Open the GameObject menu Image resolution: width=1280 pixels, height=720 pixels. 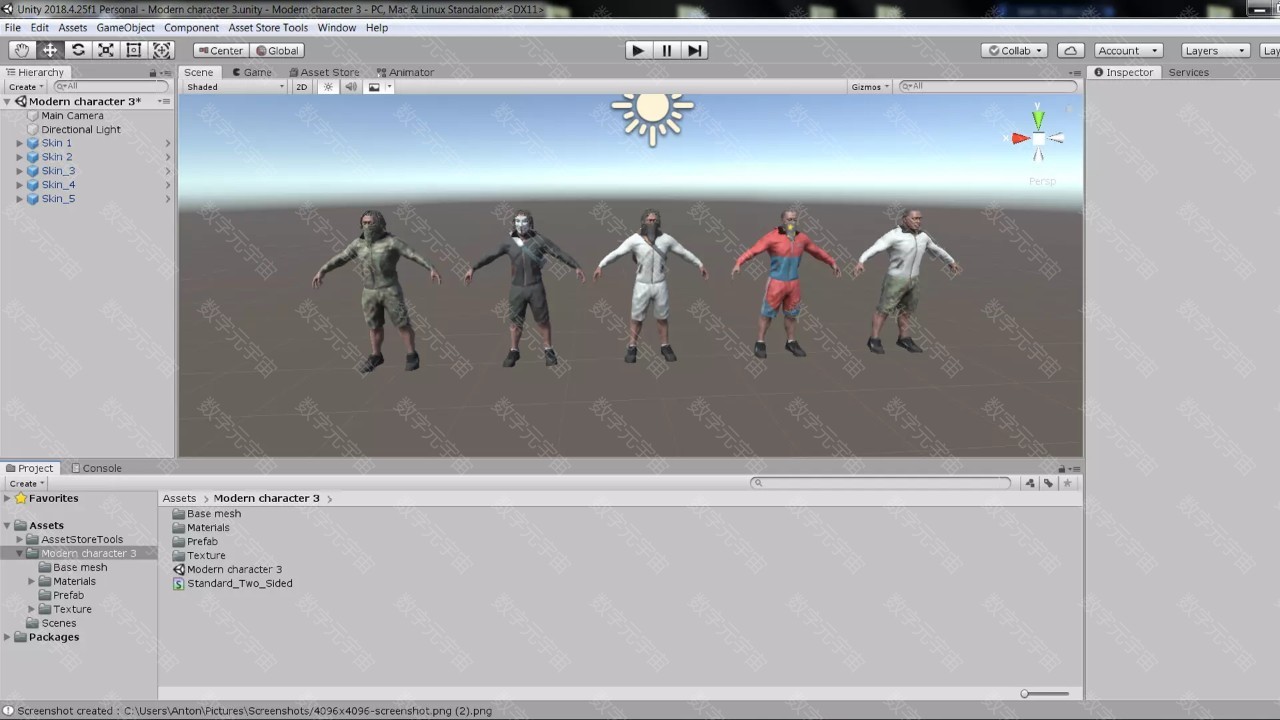[x=125, y=27]
